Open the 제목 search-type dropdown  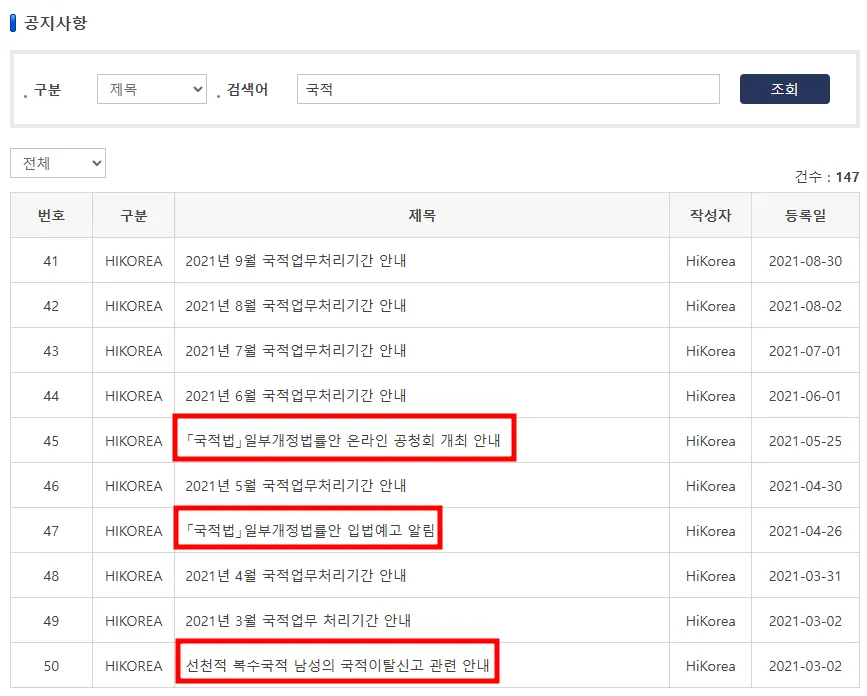coord(152,89)
